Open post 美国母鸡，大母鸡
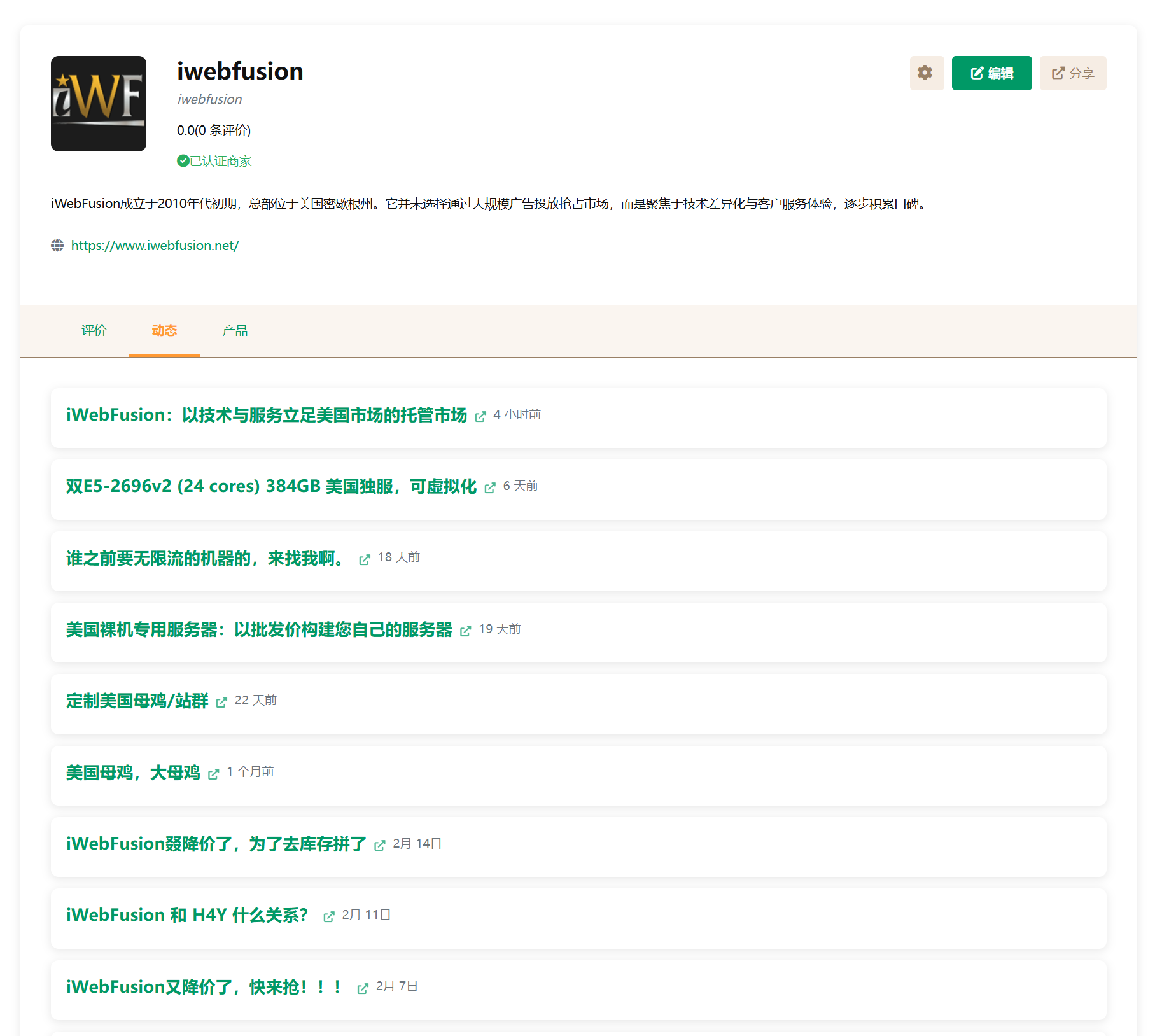The height and width of the screenshot is (1036, 1155). pos(134,773)
